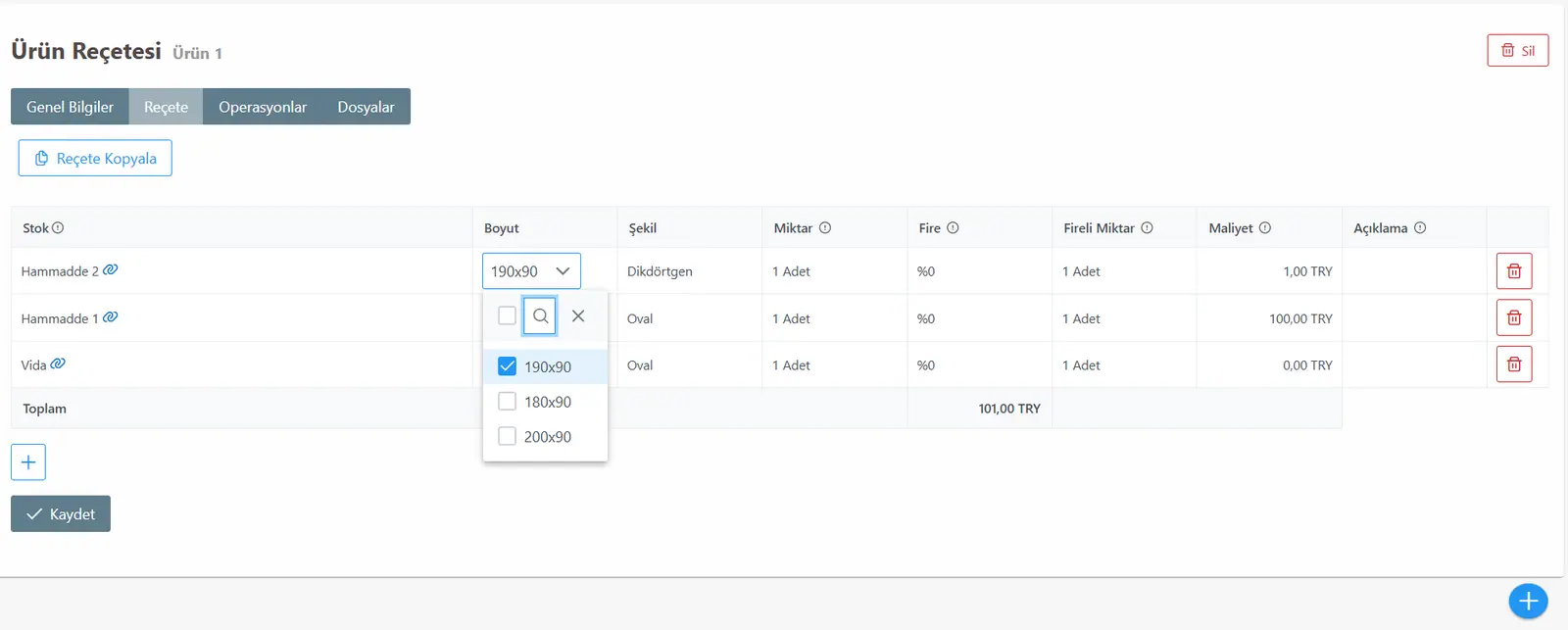Open the Operasyonlar tab
Screen dimensions: 1568x630
[x=263, y=107]
